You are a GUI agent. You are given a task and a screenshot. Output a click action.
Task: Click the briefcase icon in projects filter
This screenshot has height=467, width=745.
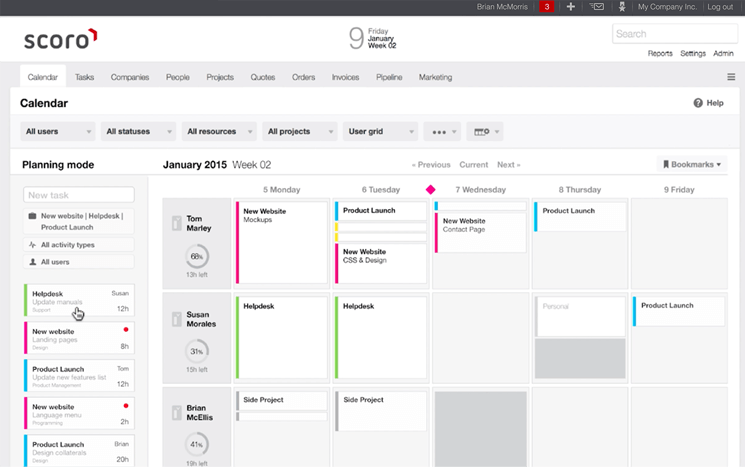[32, 216]
